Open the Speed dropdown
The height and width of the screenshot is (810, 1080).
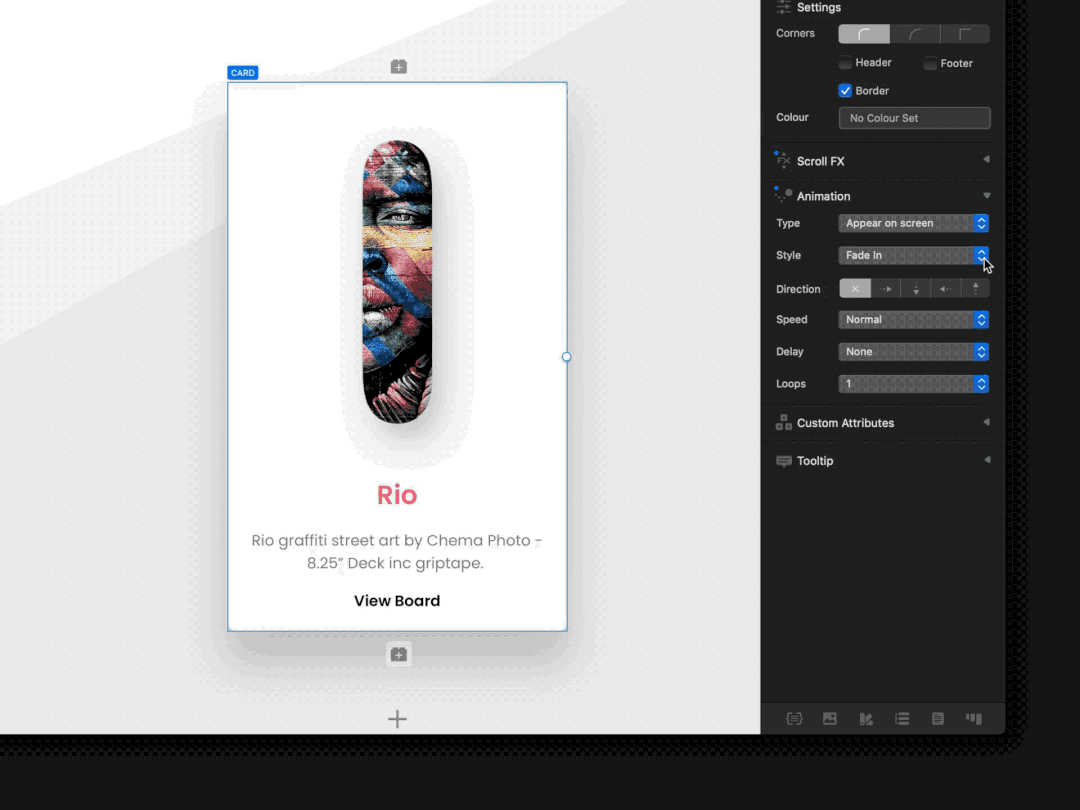pyautogui.click(x=914, y=320)
